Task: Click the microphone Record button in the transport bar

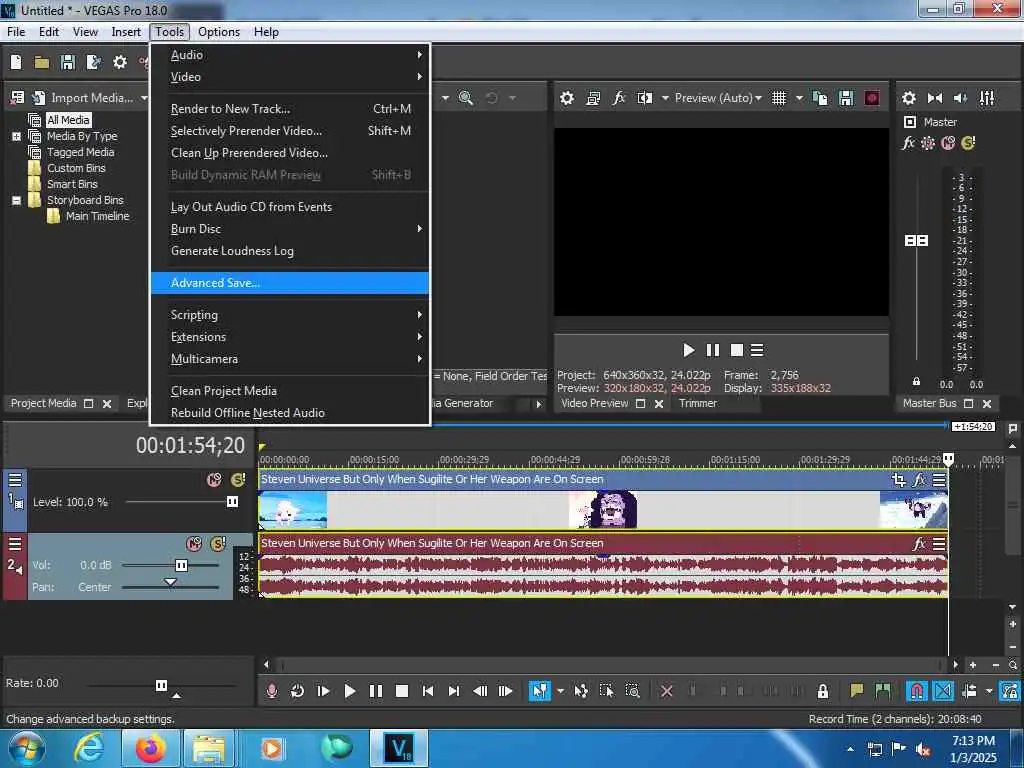Action: pos(272,691)
